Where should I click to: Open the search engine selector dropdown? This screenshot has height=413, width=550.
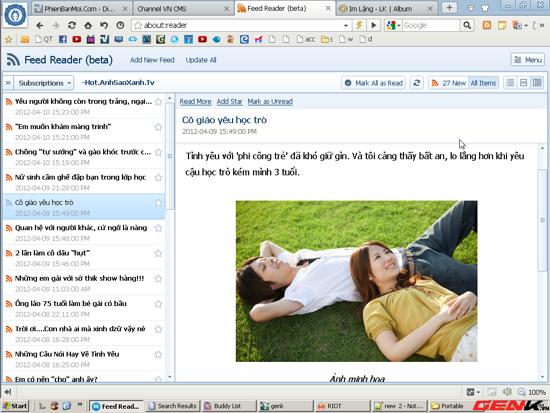pos(393,25)
